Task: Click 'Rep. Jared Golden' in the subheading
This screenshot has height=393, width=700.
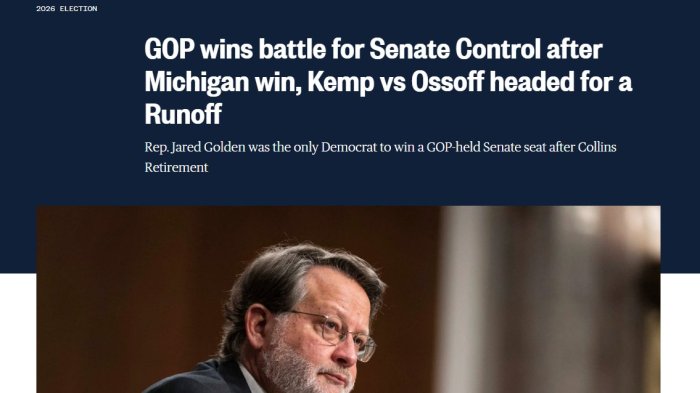Action: click(x=195, y=147)
